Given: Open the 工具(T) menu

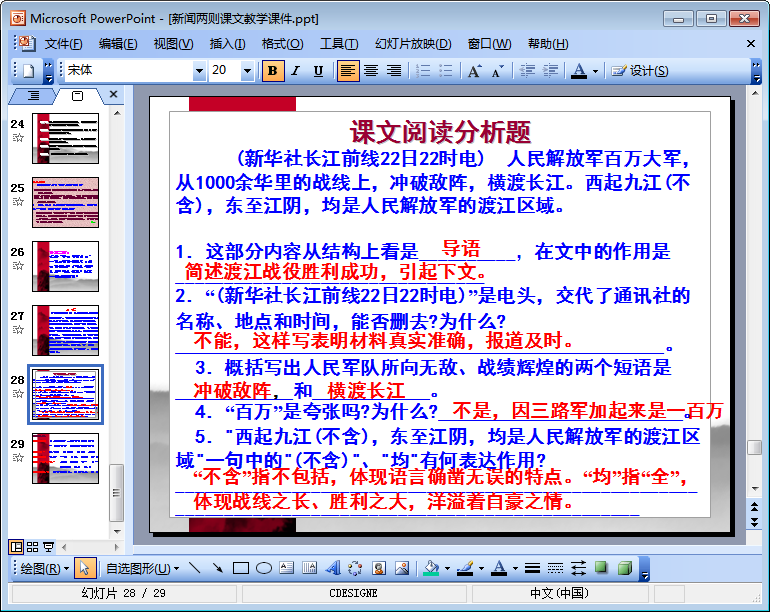Looking at the screenshot, I should [339, 44].
